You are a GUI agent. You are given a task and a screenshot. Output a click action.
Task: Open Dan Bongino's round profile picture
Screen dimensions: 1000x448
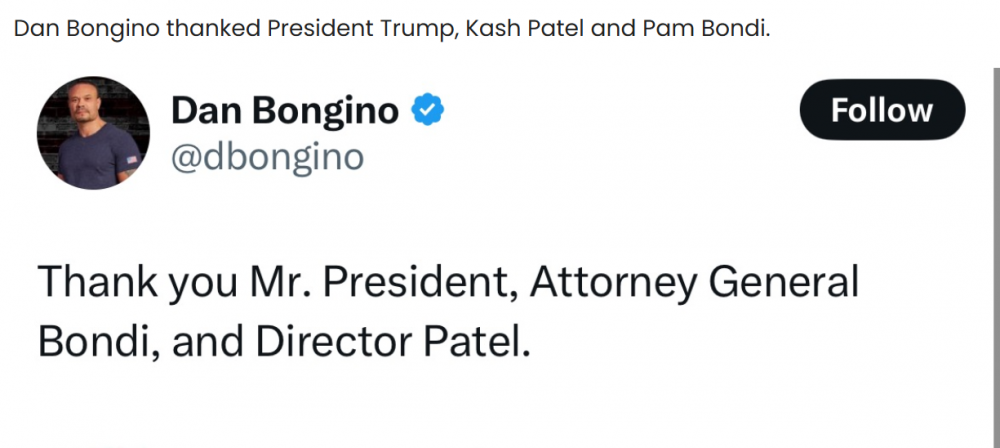tap(93, 133)
